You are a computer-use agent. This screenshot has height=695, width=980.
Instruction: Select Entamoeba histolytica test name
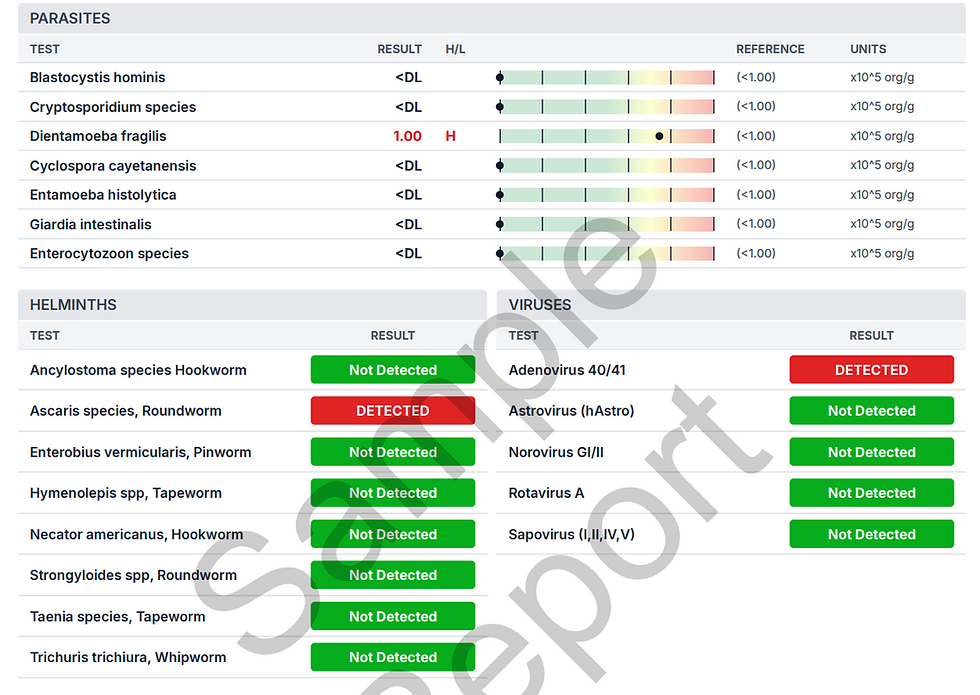(x=103, y=195)
